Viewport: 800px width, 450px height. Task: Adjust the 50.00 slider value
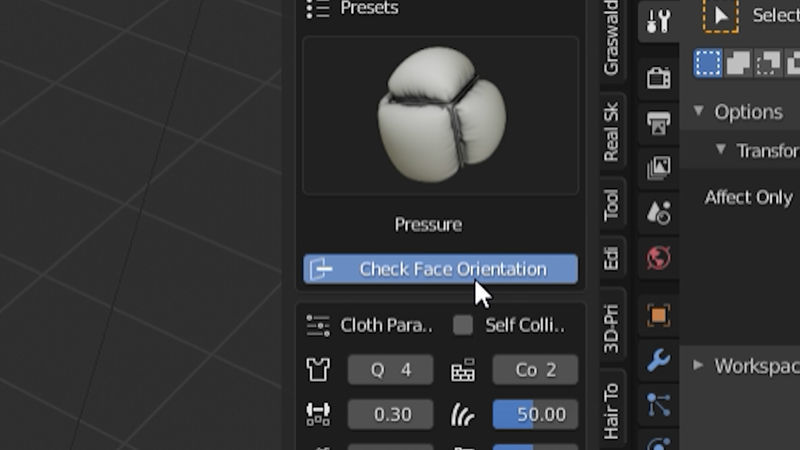click(535, 414)
